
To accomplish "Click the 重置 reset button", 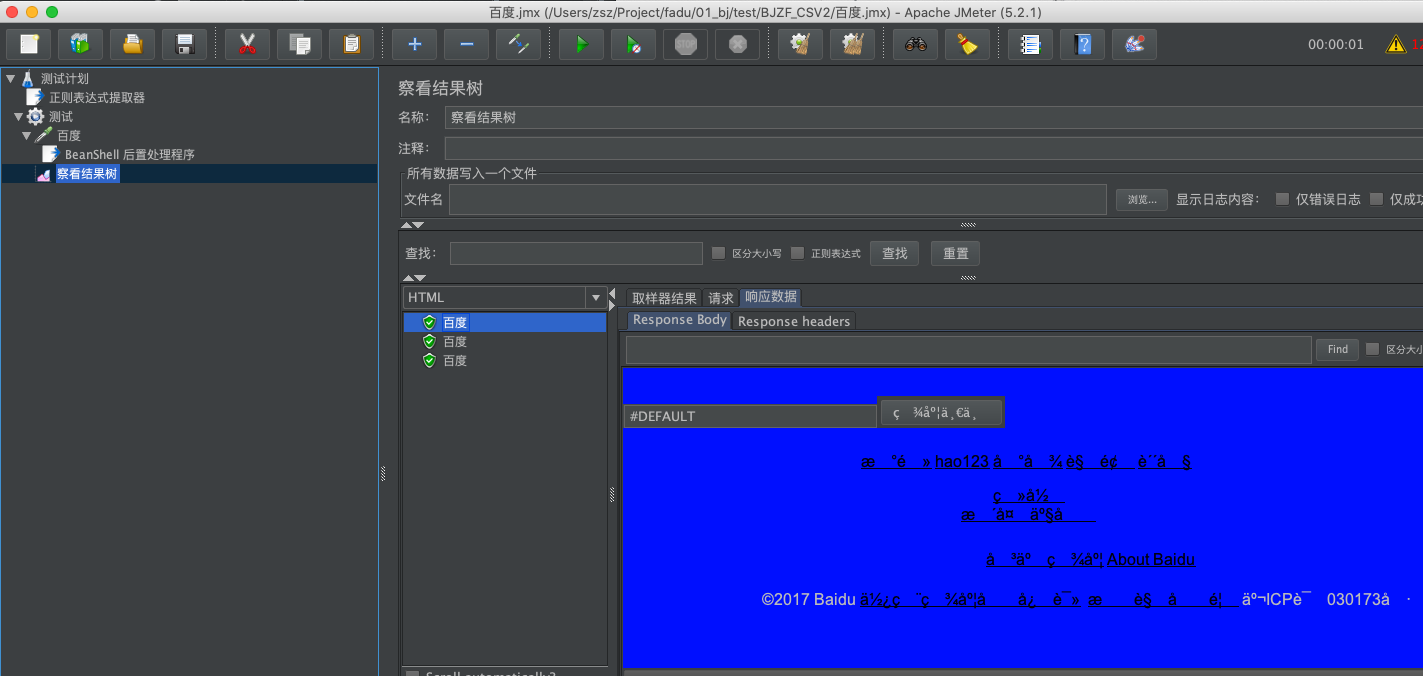I will (956, 253).
